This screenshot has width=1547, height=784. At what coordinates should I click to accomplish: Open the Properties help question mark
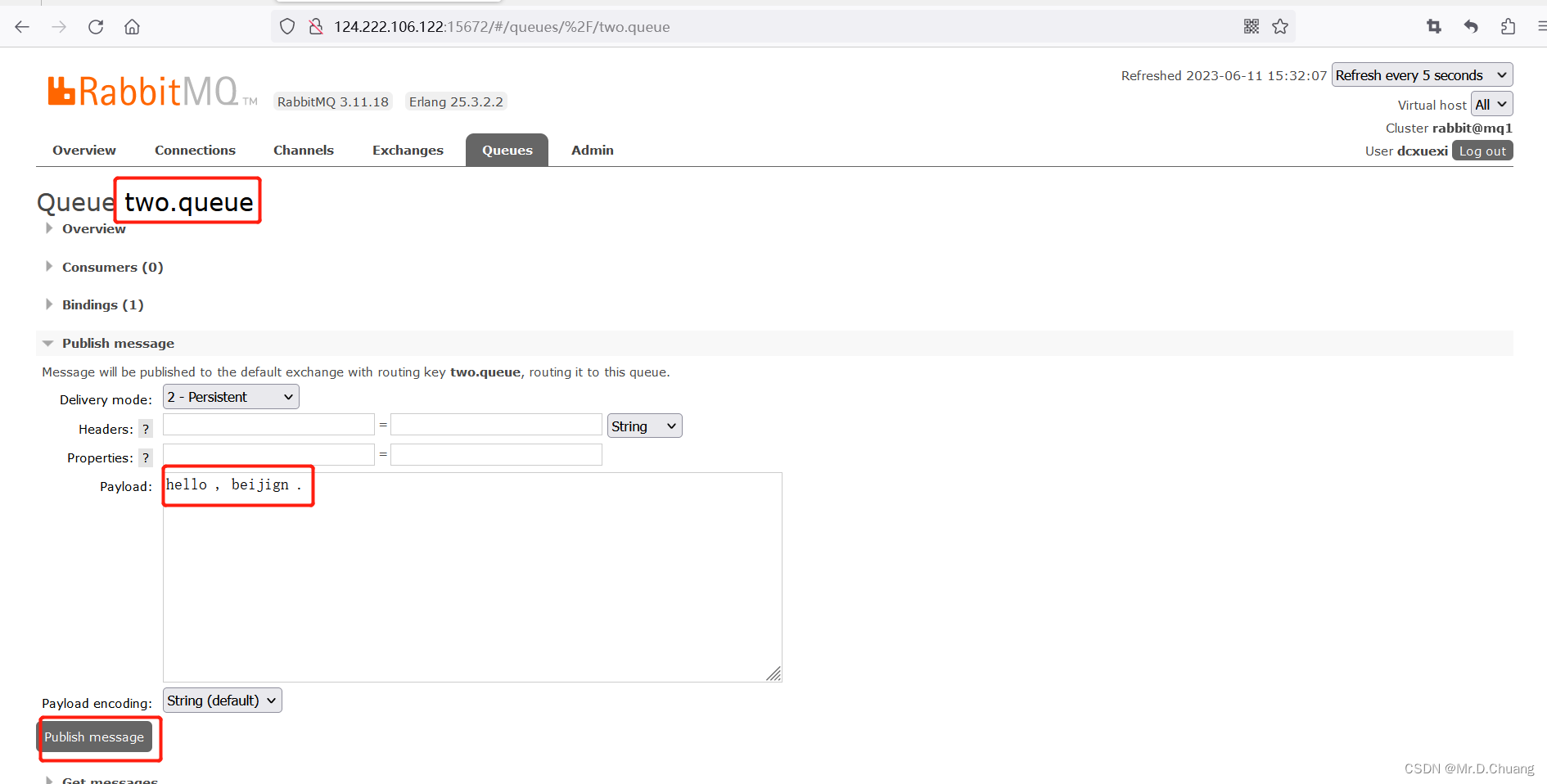146,457
